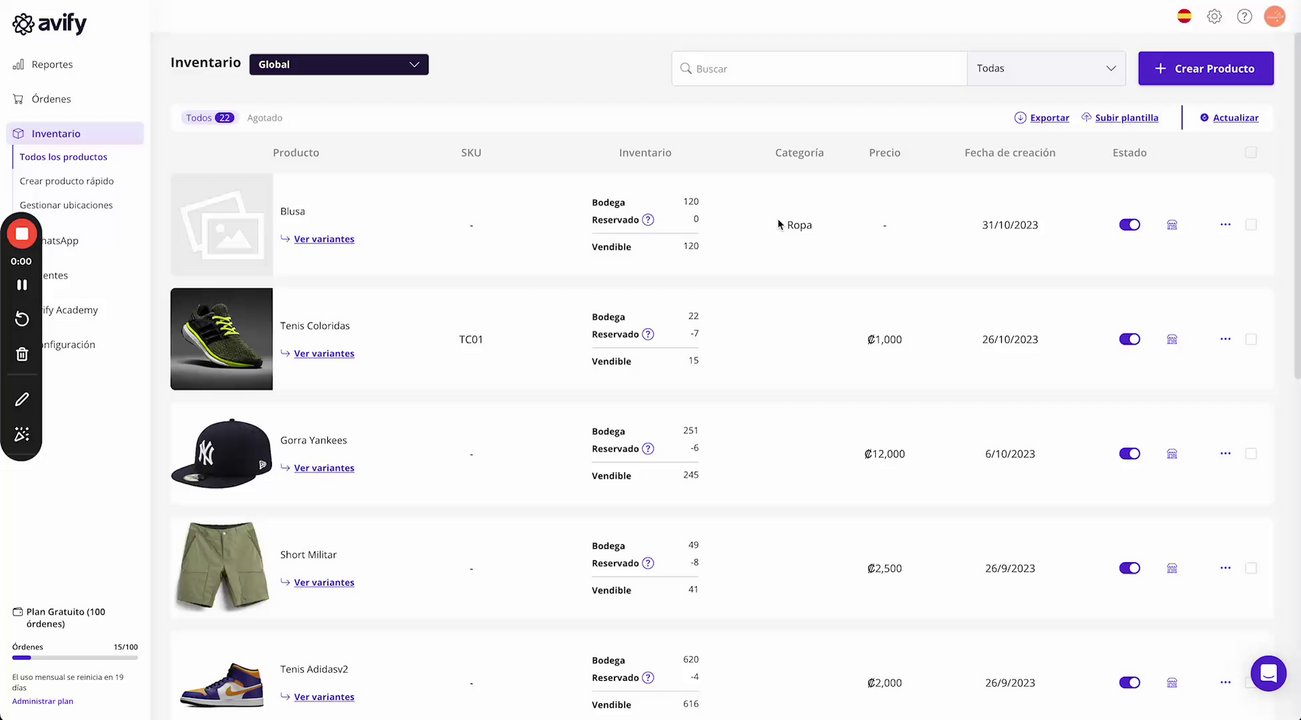The image size is (1301, 720).
Task: Open the chat support bubble
Action: [x=1268, y=673]
